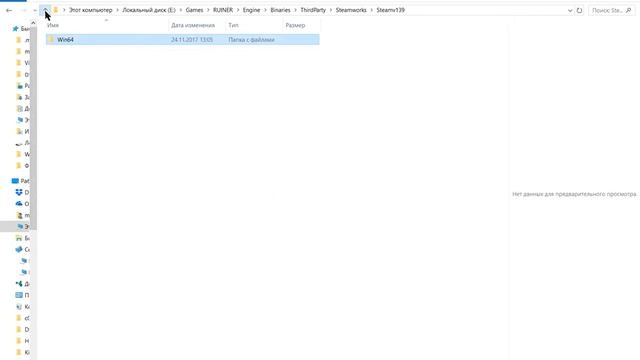The image size is (640, 360).
Task: Open the Desktop item with blue monitor icon
Action: coord(15,181)
